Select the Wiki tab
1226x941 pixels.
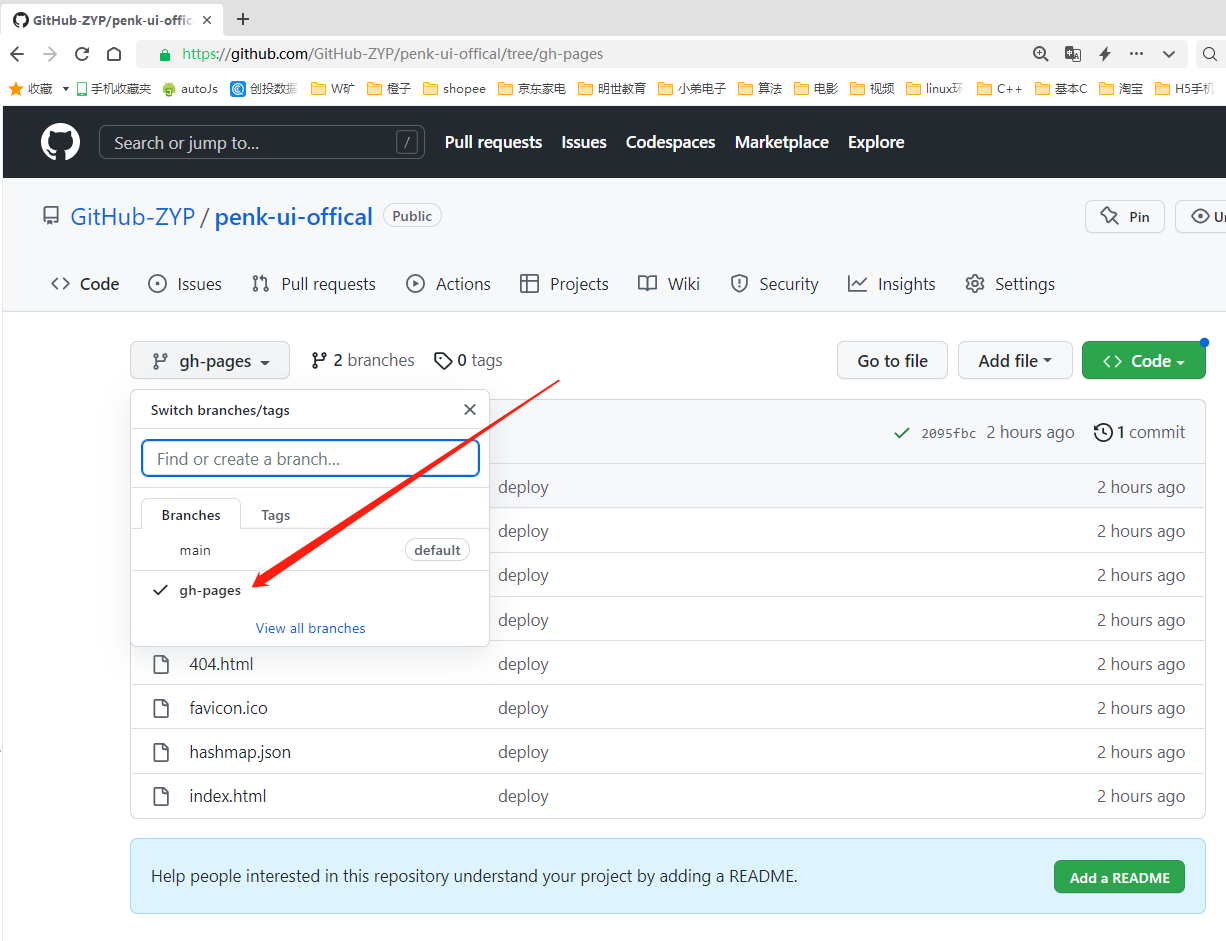coord(669,284)
